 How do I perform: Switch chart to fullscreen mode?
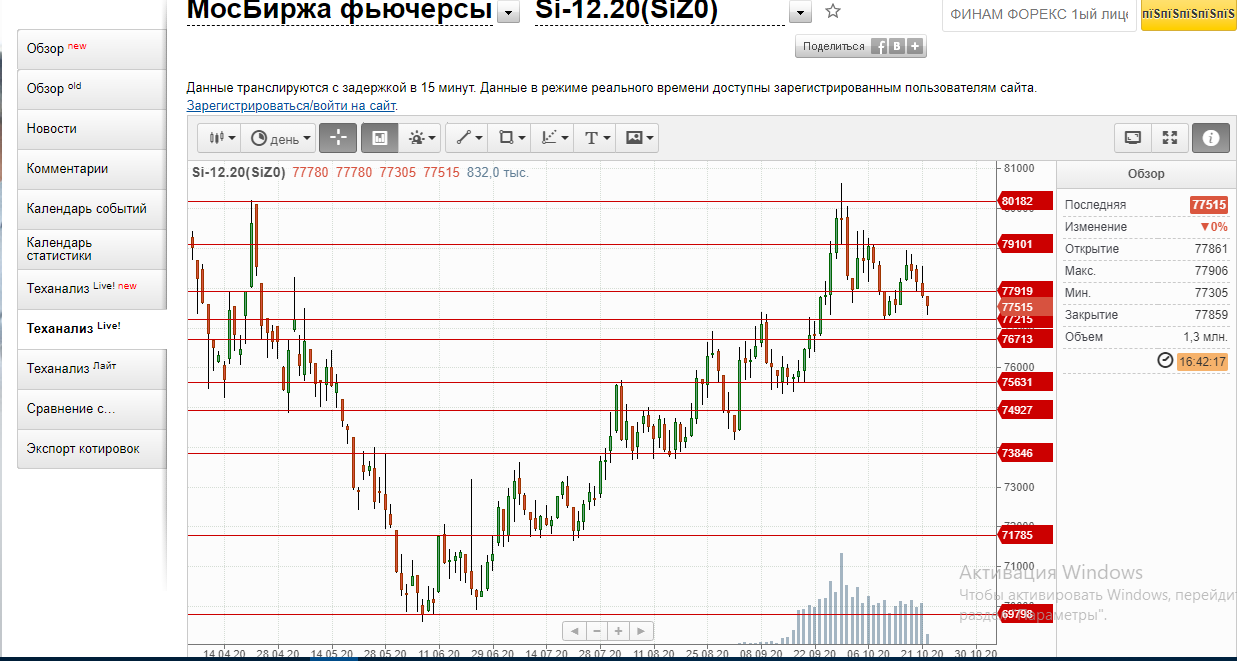1171,138
